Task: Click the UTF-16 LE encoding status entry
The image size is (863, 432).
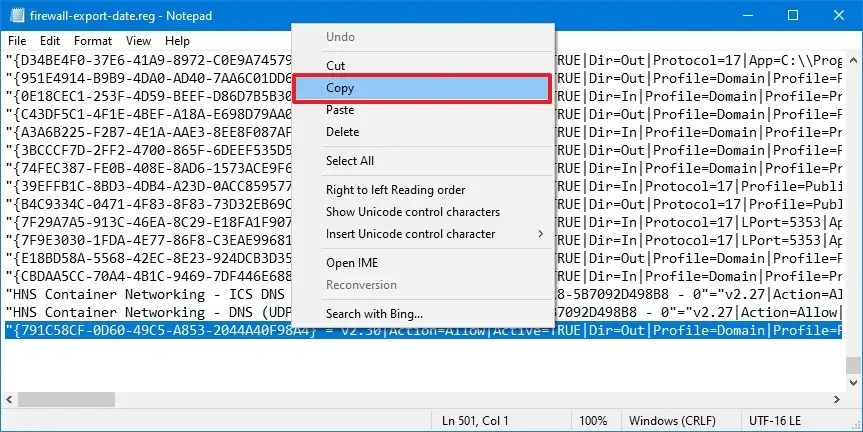Action: [775, 421]
